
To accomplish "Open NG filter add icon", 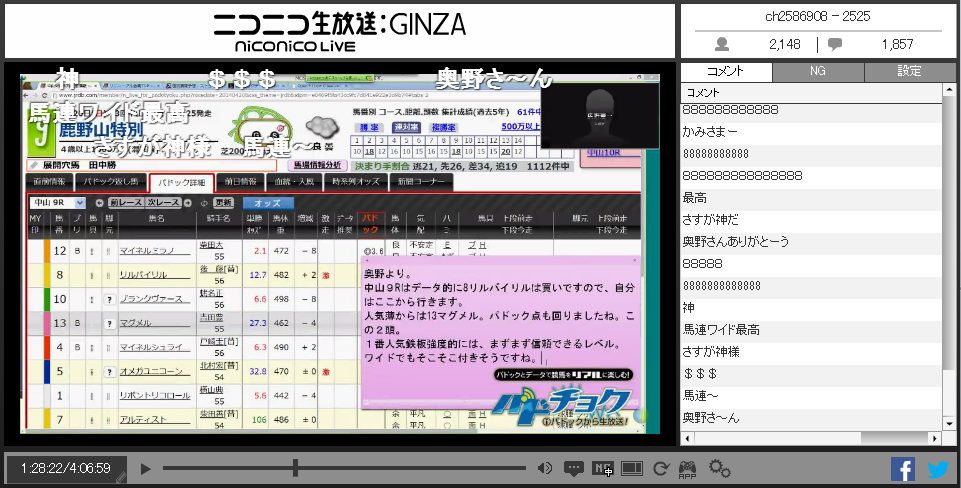I will tap(602, 469).
